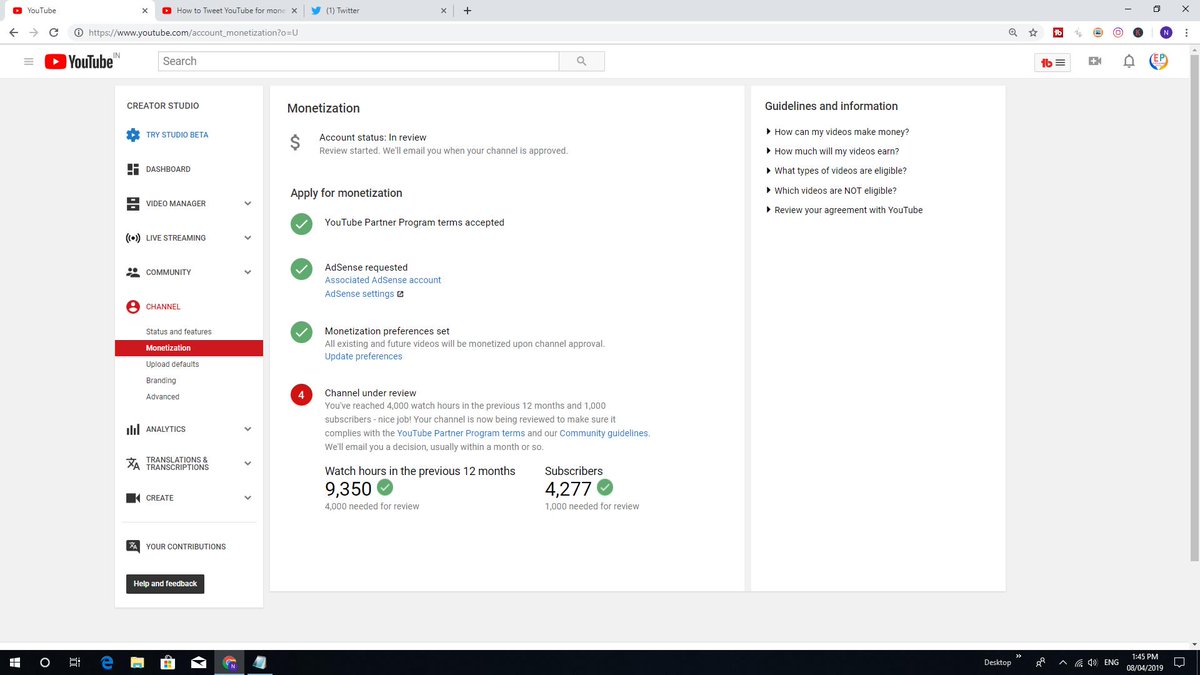Image resolution: width=1200 pixels, height=675 pixels.
Task: Close the Twitter tab
Action: pos(444,11)
